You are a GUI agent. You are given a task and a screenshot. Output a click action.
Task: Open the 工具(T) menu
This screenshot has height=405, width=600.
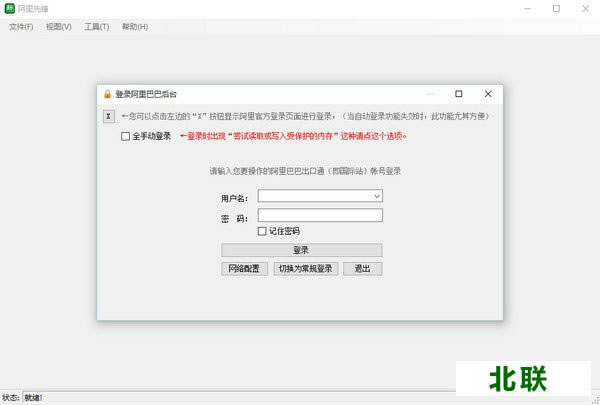pyautogui.click(x=97, y=27)
